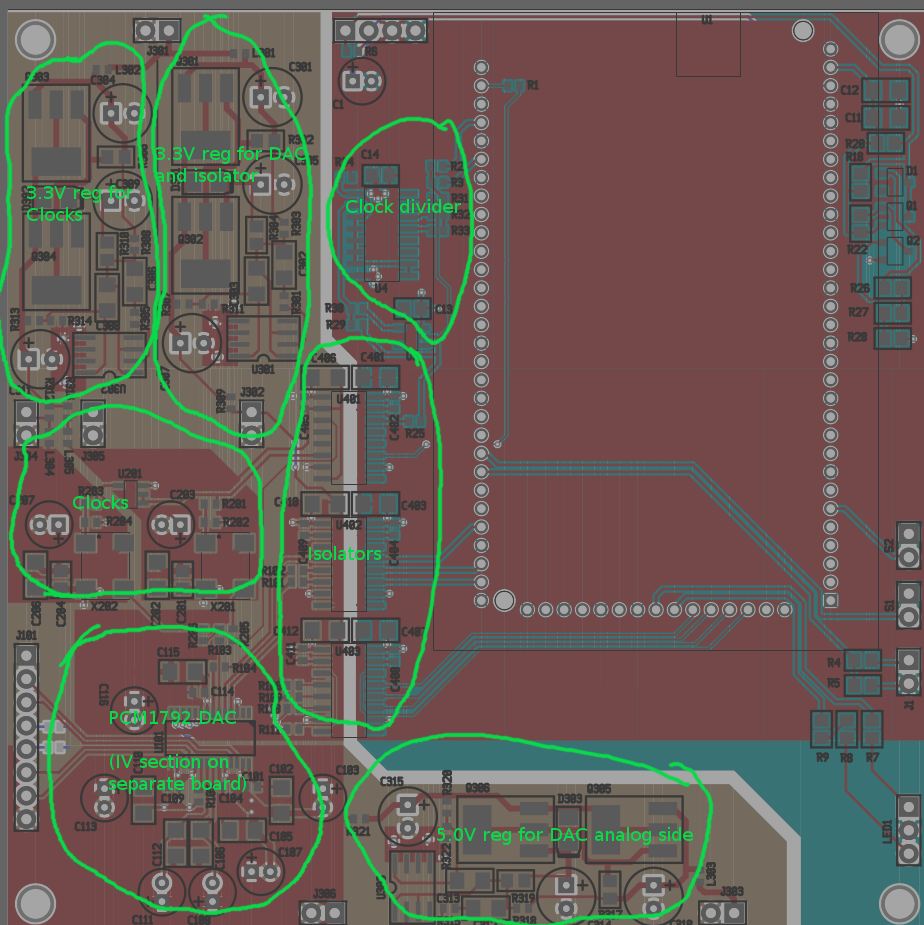Select the C403 capacitor footprint

click(376, 504)
